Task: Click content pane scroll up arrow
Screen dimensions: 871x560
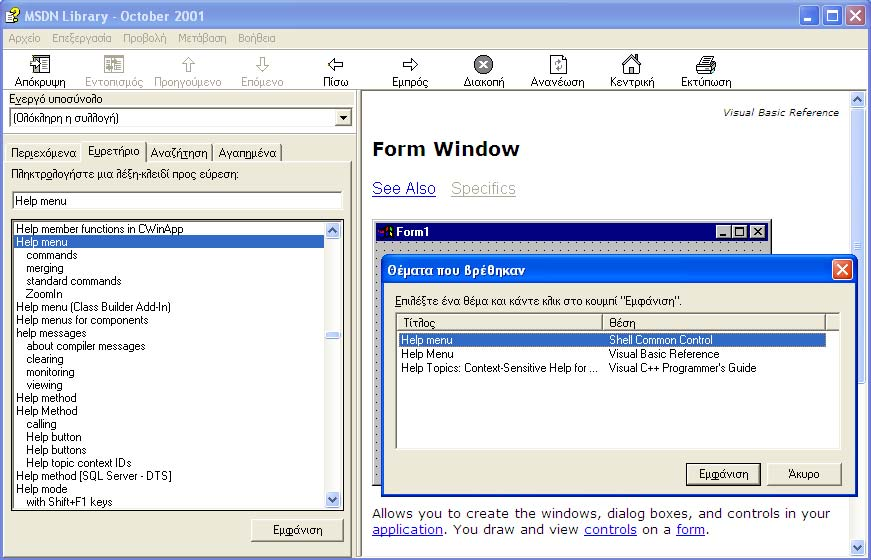Action: click(857, 100)
